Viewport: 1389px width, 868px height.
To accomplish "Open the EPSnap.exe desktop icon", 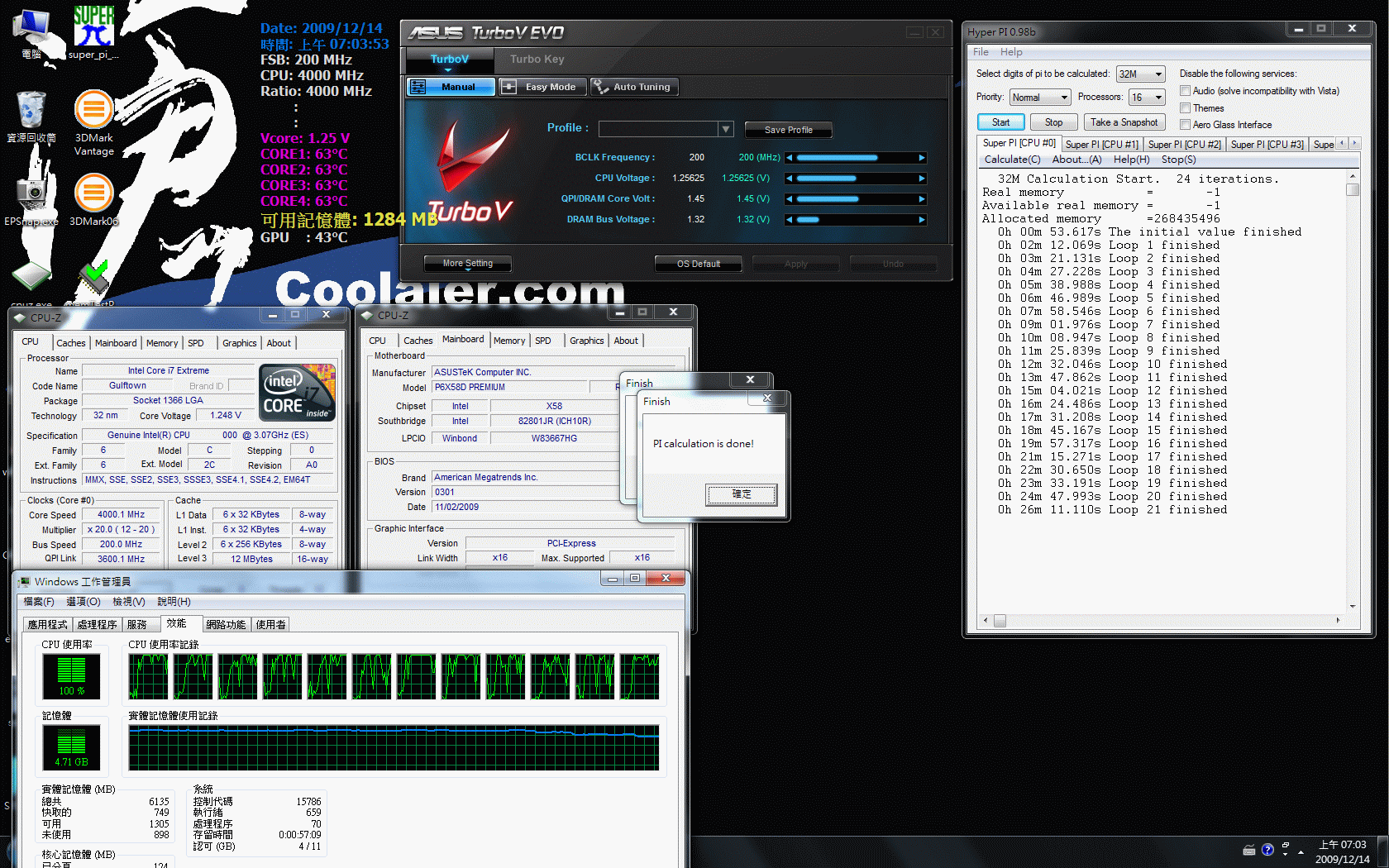I will 31,199.
